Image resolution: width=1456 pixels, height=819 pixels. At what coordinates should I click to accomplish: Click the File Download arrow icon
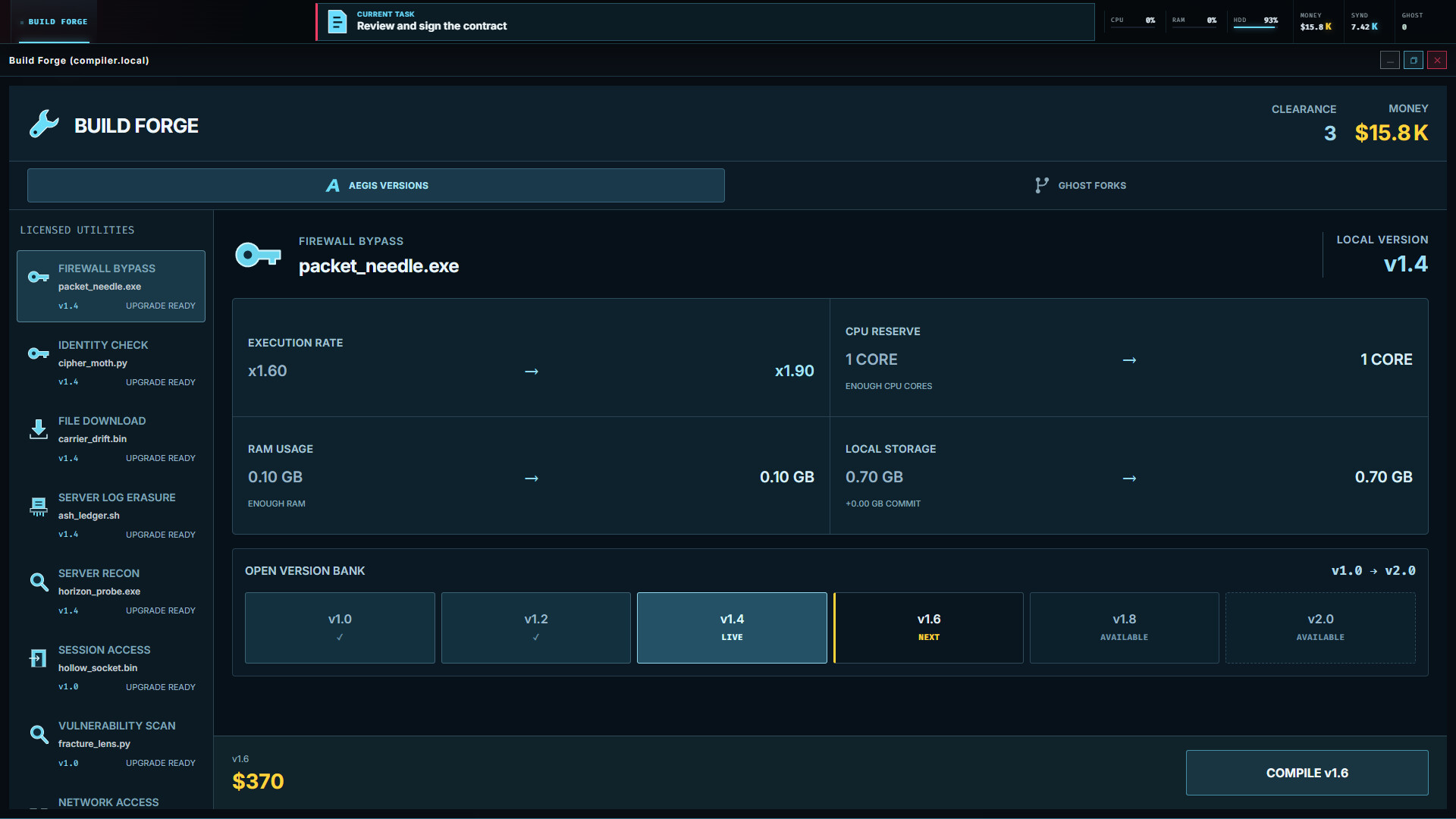[39, 429]
